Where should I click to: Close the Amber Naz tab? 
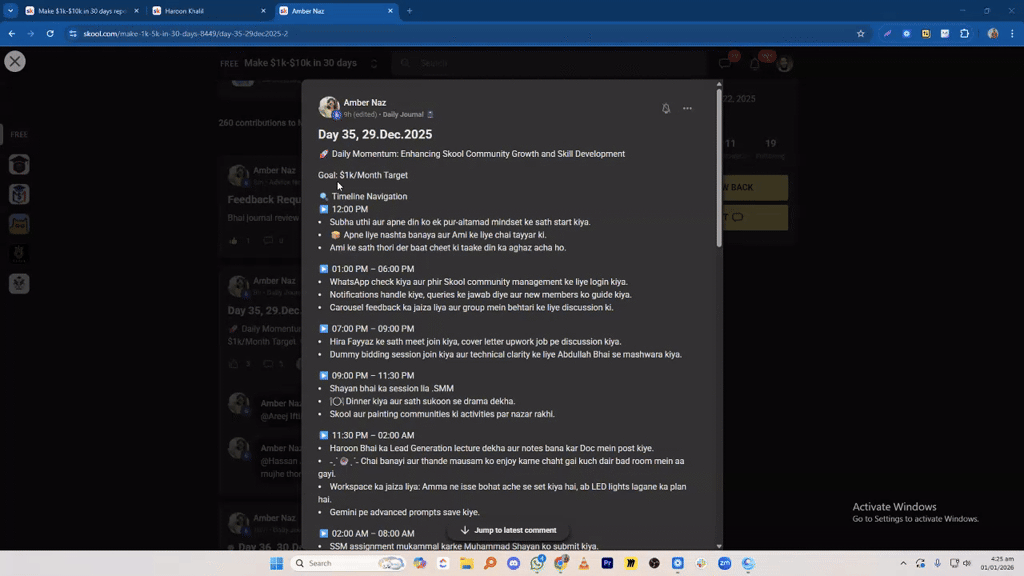tap(390, 11)
